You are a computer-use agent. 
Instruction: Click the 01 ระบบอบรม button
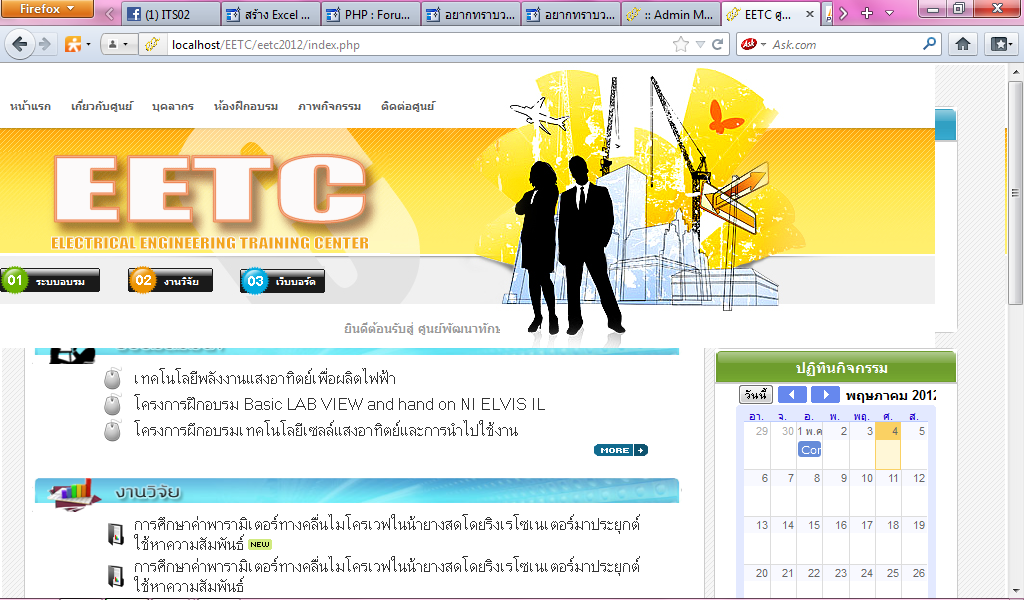(50, 281)
